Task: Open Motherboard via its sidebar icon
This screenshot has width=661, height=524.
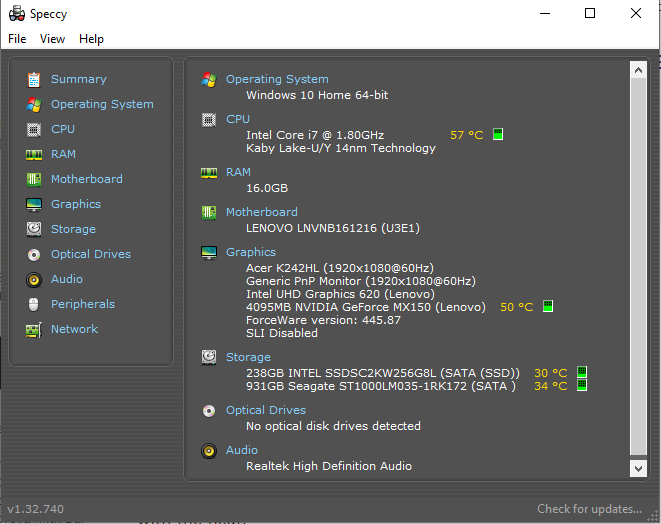Action: (x=34, y=179)
